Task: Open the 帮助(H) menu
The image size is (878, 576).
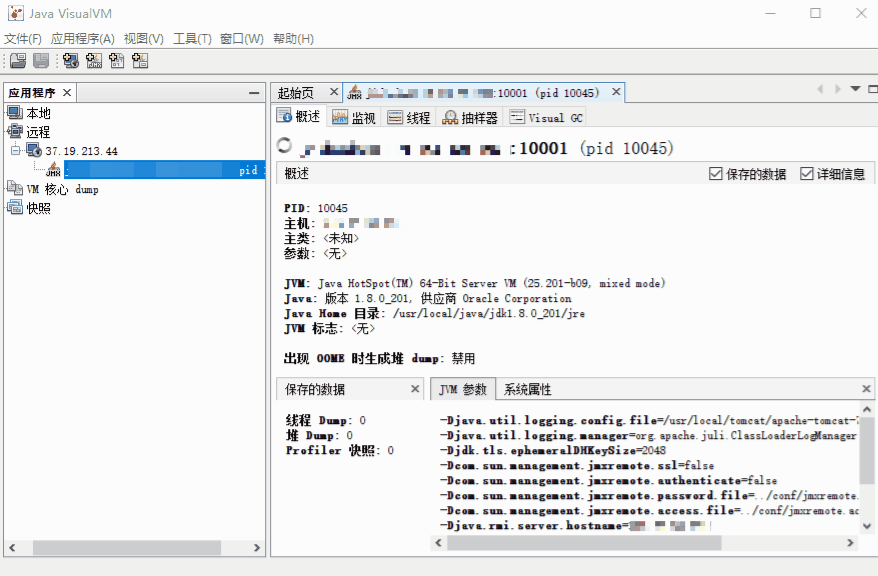Action: click(293, 39)
